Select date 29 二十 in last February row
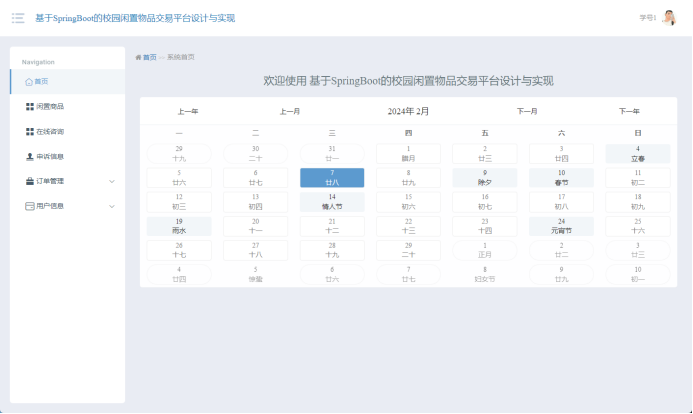693x414 pixels. 408,250
